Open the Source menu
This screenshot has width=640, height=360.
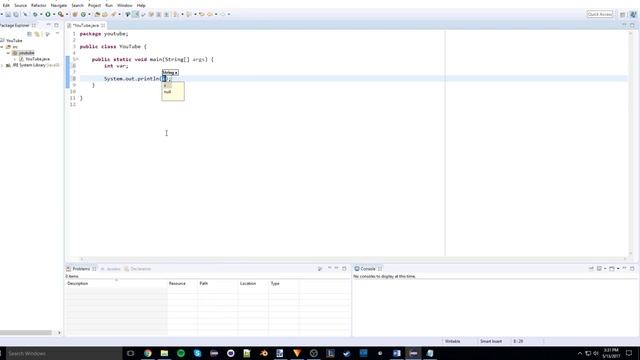tap(20, 5)
